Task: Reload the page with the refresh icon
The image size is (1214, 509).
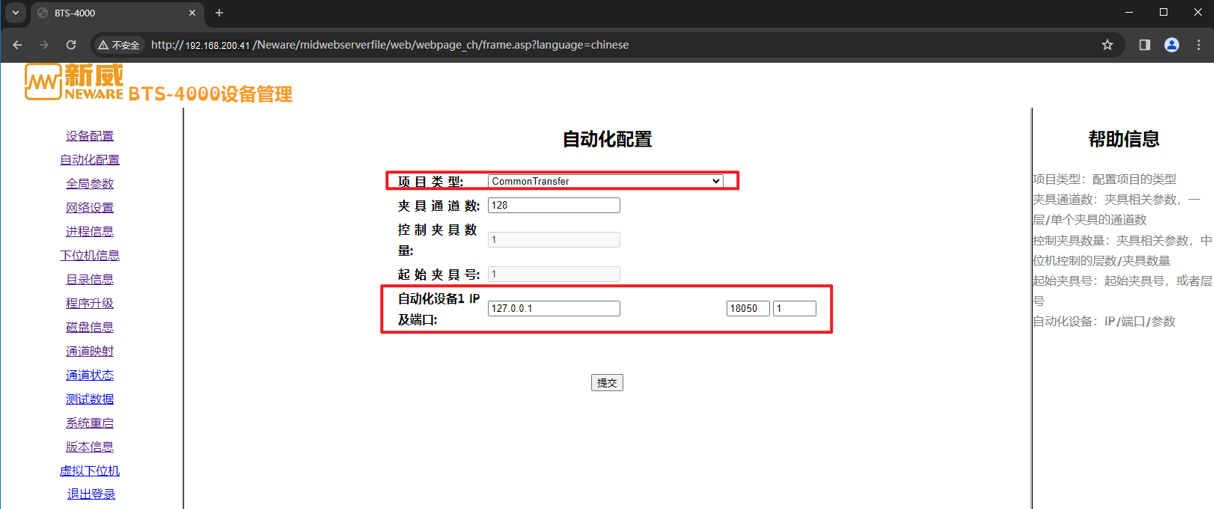Action: tap(71, 45)
